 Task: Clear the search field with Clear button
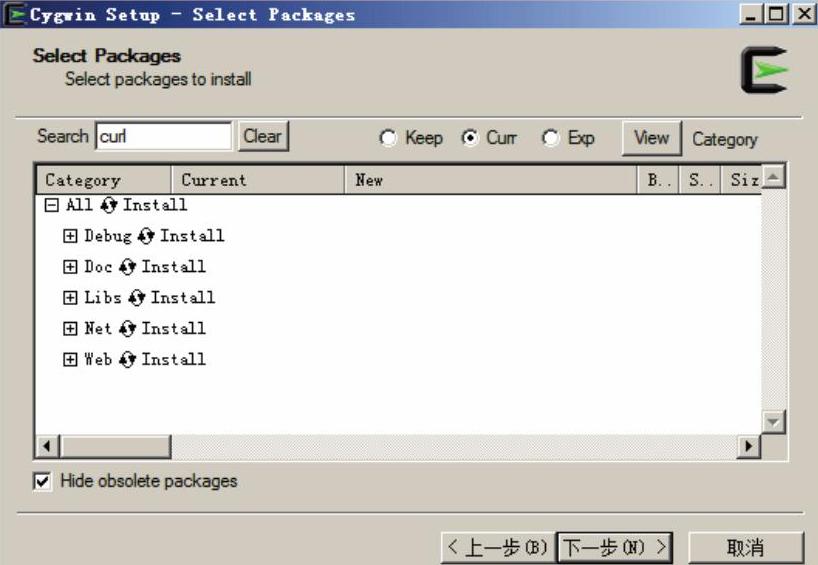pos(263,137)
